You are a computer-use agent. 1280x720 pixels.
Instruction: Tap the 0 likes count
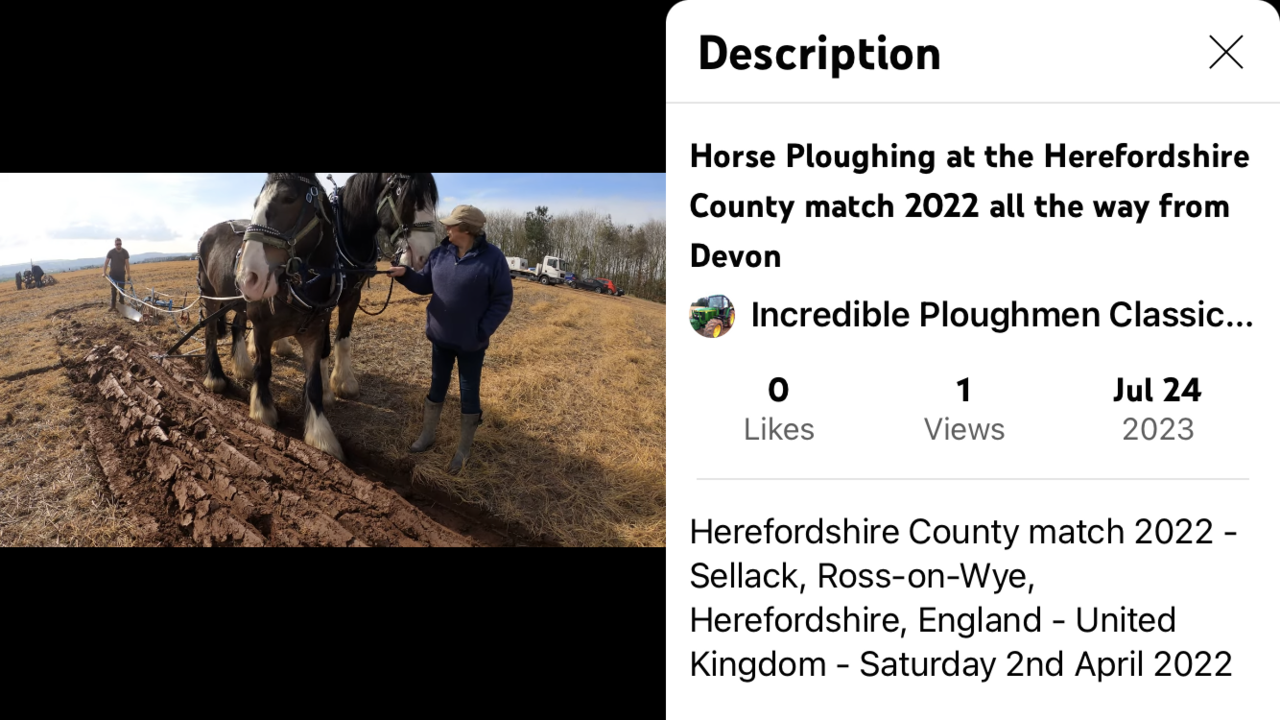tap(778, 389)
